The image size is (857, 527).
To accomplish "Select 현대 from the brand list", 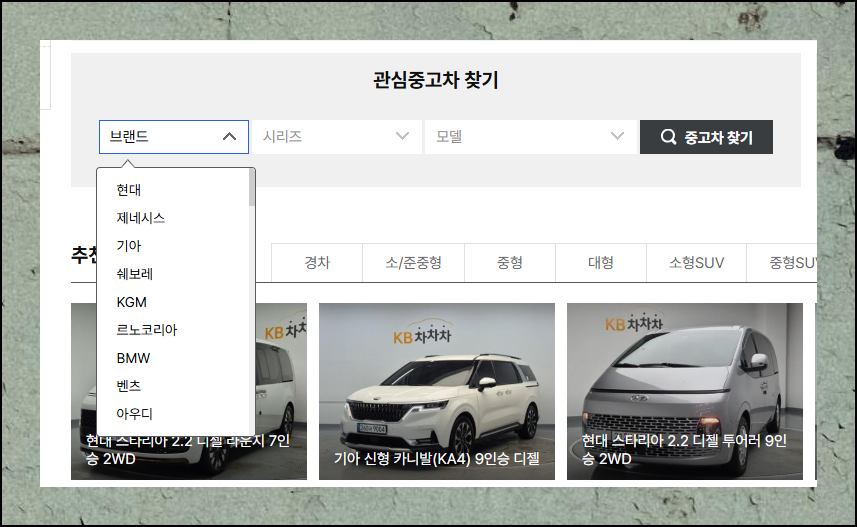I will (129, 190).
